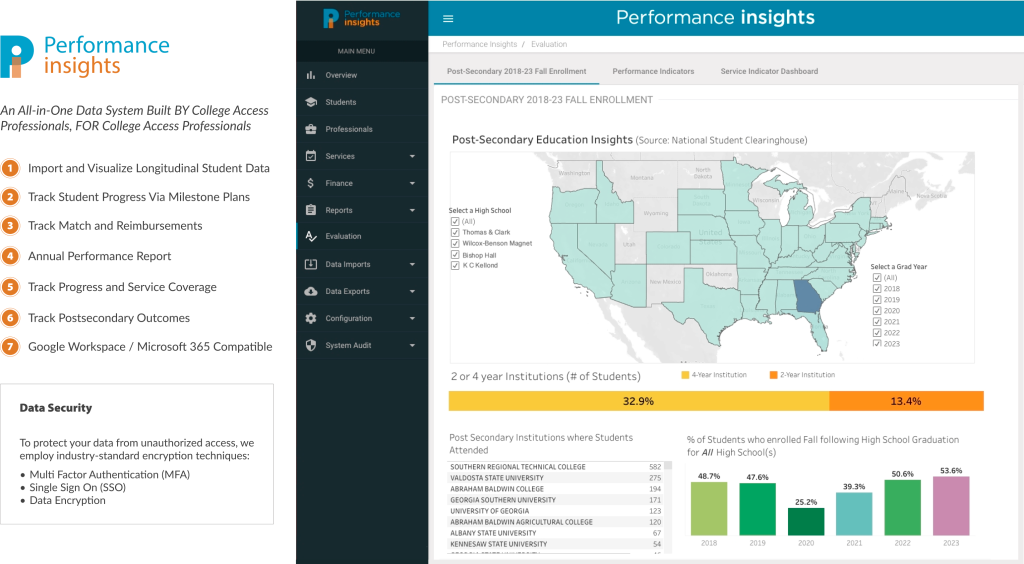Click the 32.9% yellow bar segment
1024x564 pixels.
click(639, 401)
